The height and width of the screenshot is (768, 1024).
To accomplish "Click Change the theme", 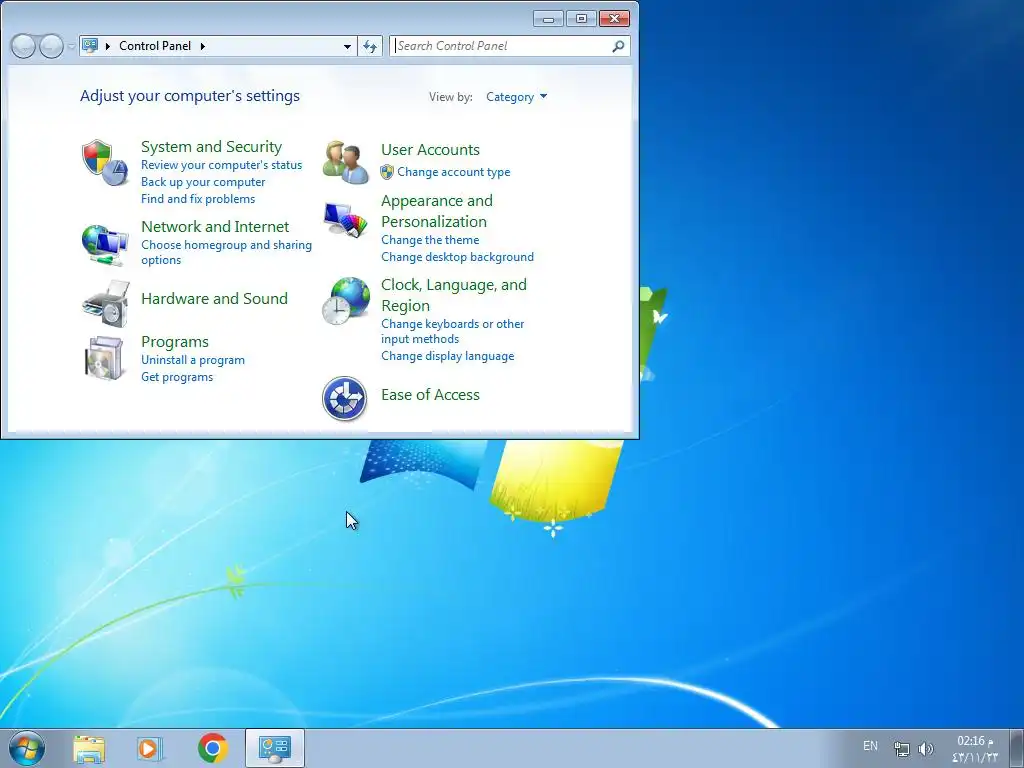I will click(x=430, y=240).
